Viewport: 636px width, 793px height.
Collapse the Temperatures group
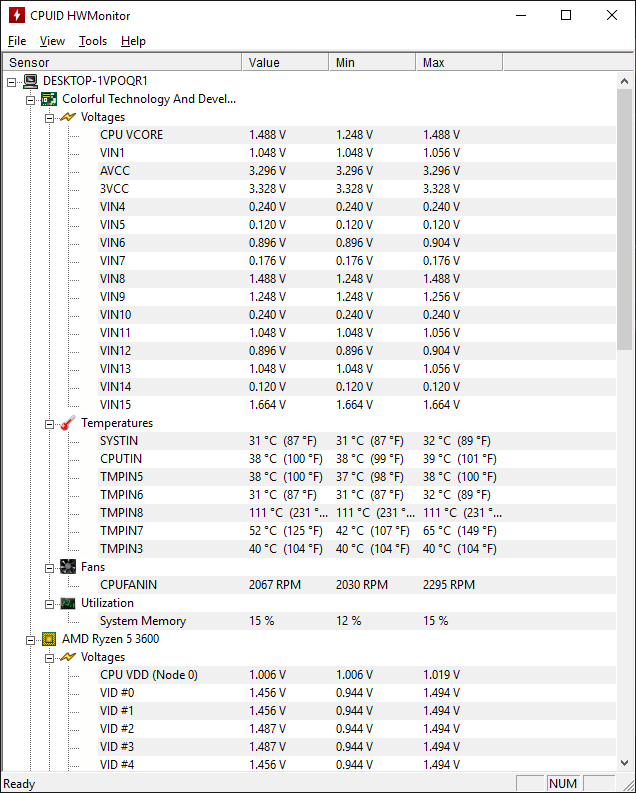(50, 424)
